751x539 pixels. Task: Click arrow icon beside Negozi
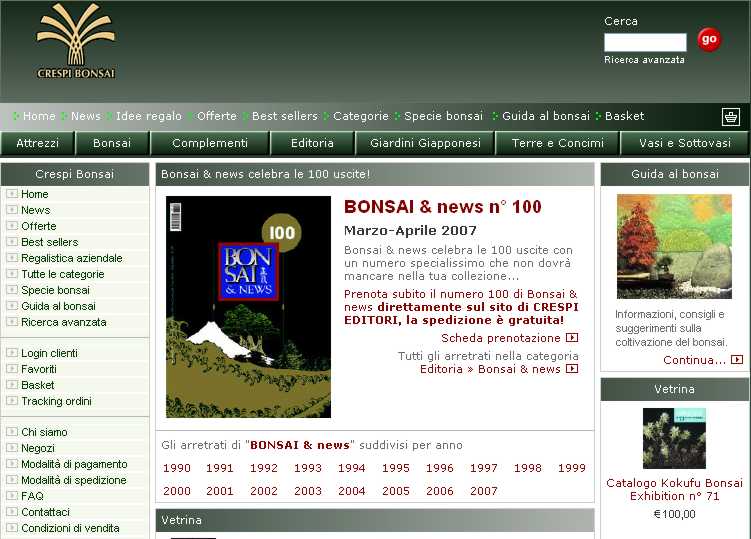click(12, 447)
